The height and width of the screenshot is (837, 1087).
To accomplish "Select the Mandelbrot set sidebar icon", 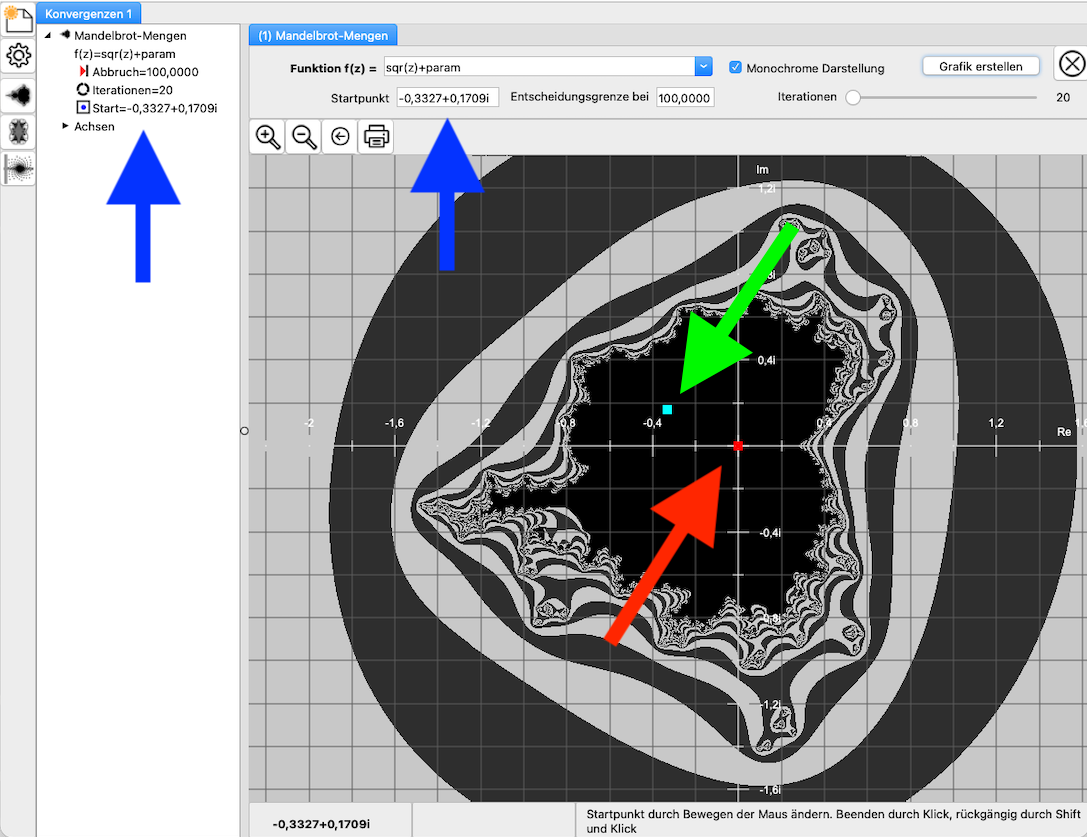I will click(18, 95).
